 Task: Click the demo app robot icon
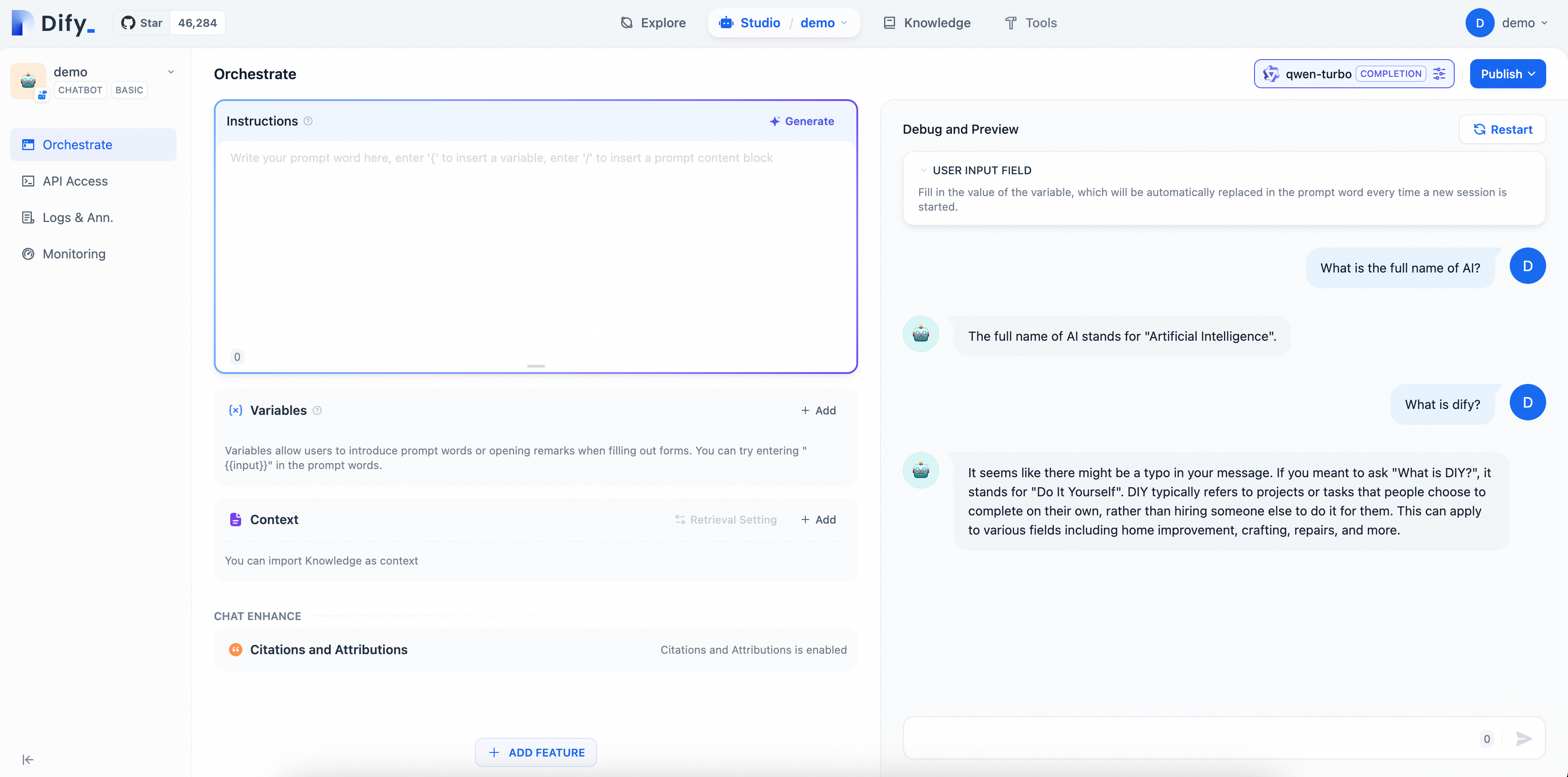(28, 81)
